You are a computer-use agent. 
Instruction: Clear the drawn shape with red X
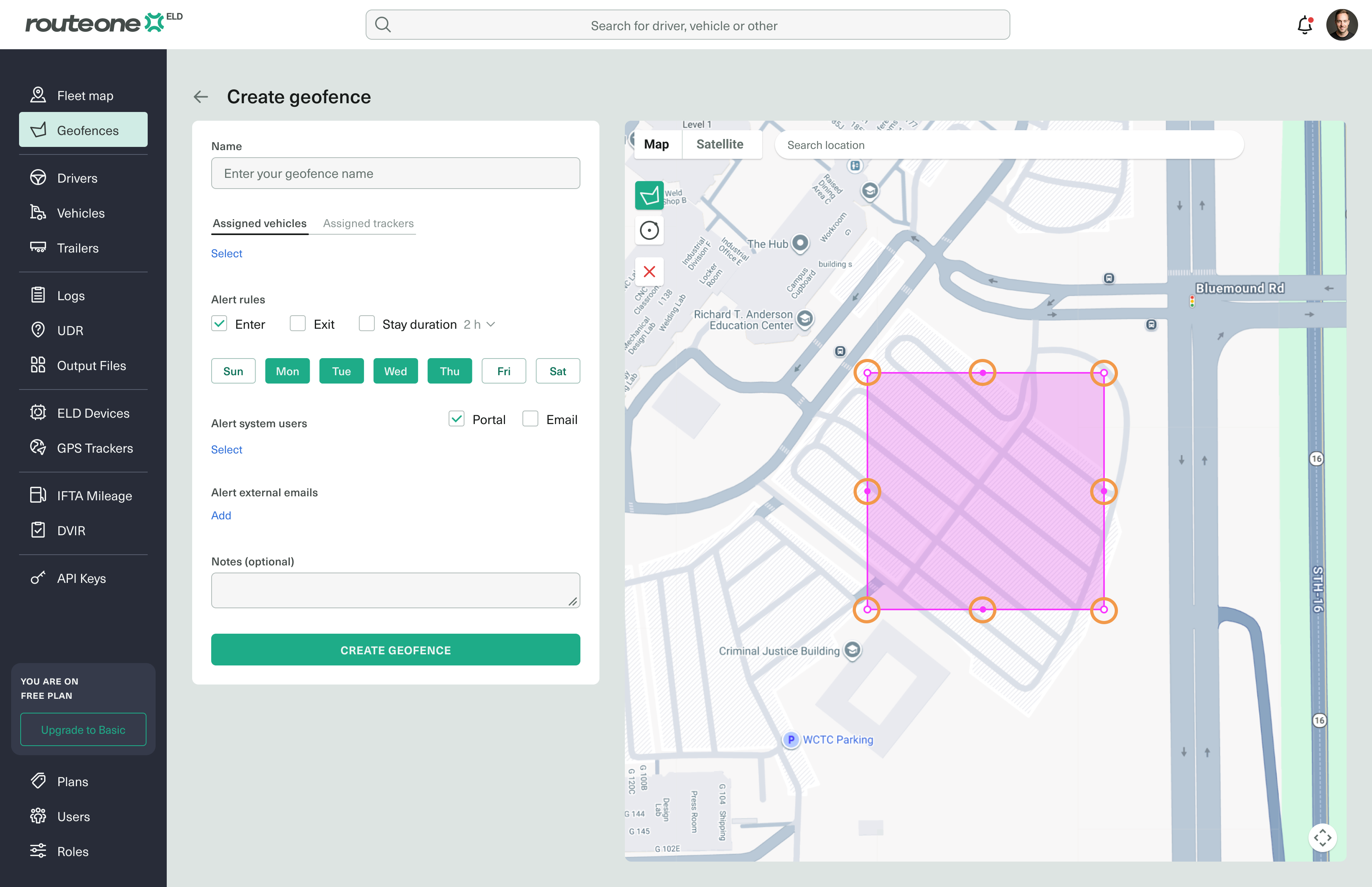[x=649, y=271]
